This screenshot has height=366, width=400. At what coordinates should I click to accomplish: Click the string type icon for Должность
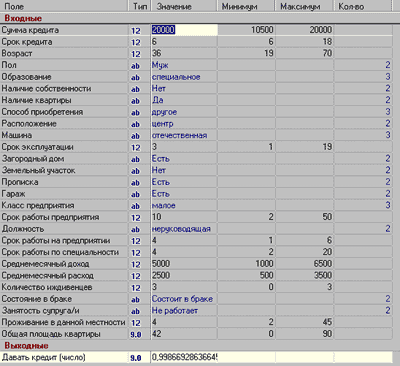[x=135, y=229]
